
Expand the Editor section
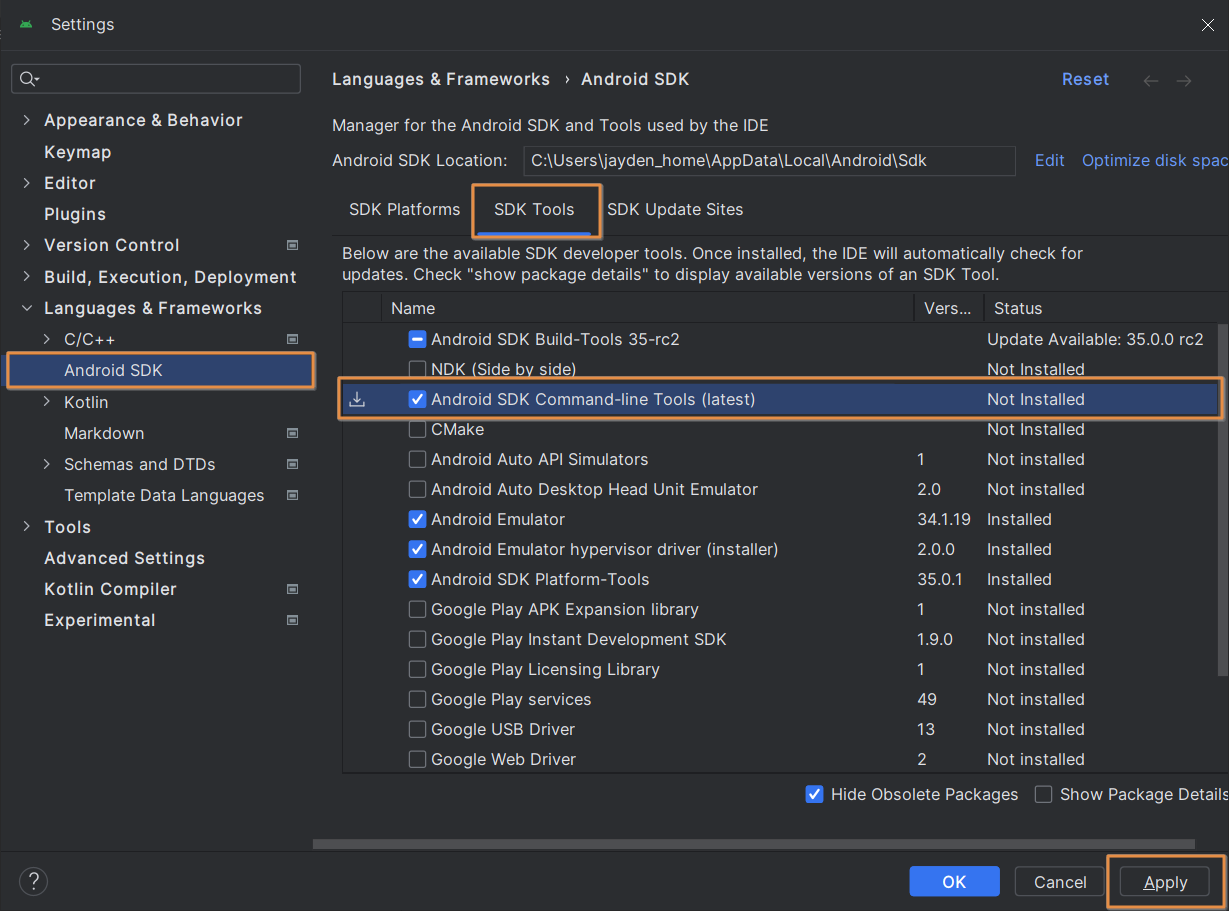26,183
